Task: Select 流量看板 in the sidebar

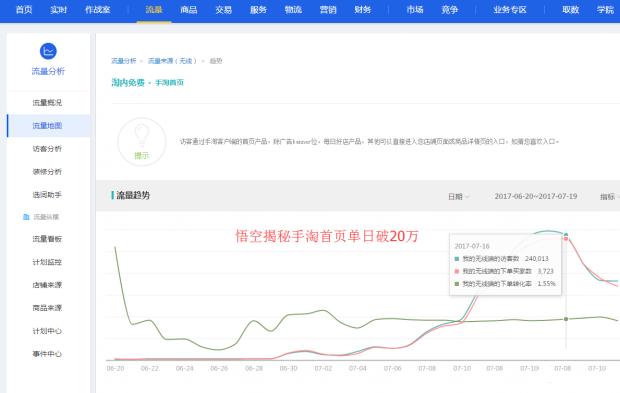Action: click(47, 239)
